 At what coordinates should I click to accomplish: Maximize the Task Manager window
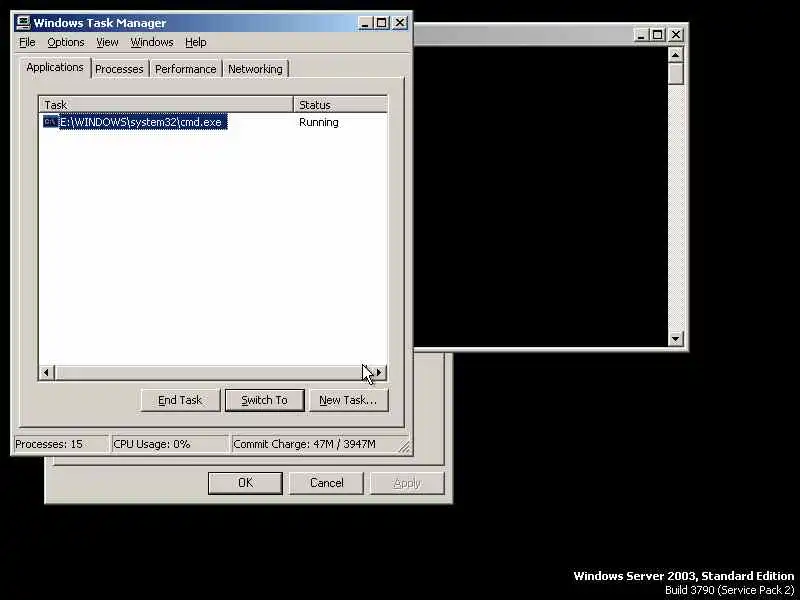click(381, 23)
